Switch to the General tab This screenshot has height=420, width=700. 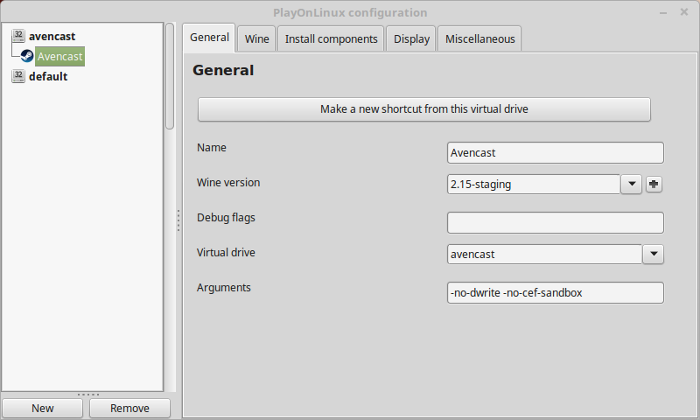click(209, 37)
